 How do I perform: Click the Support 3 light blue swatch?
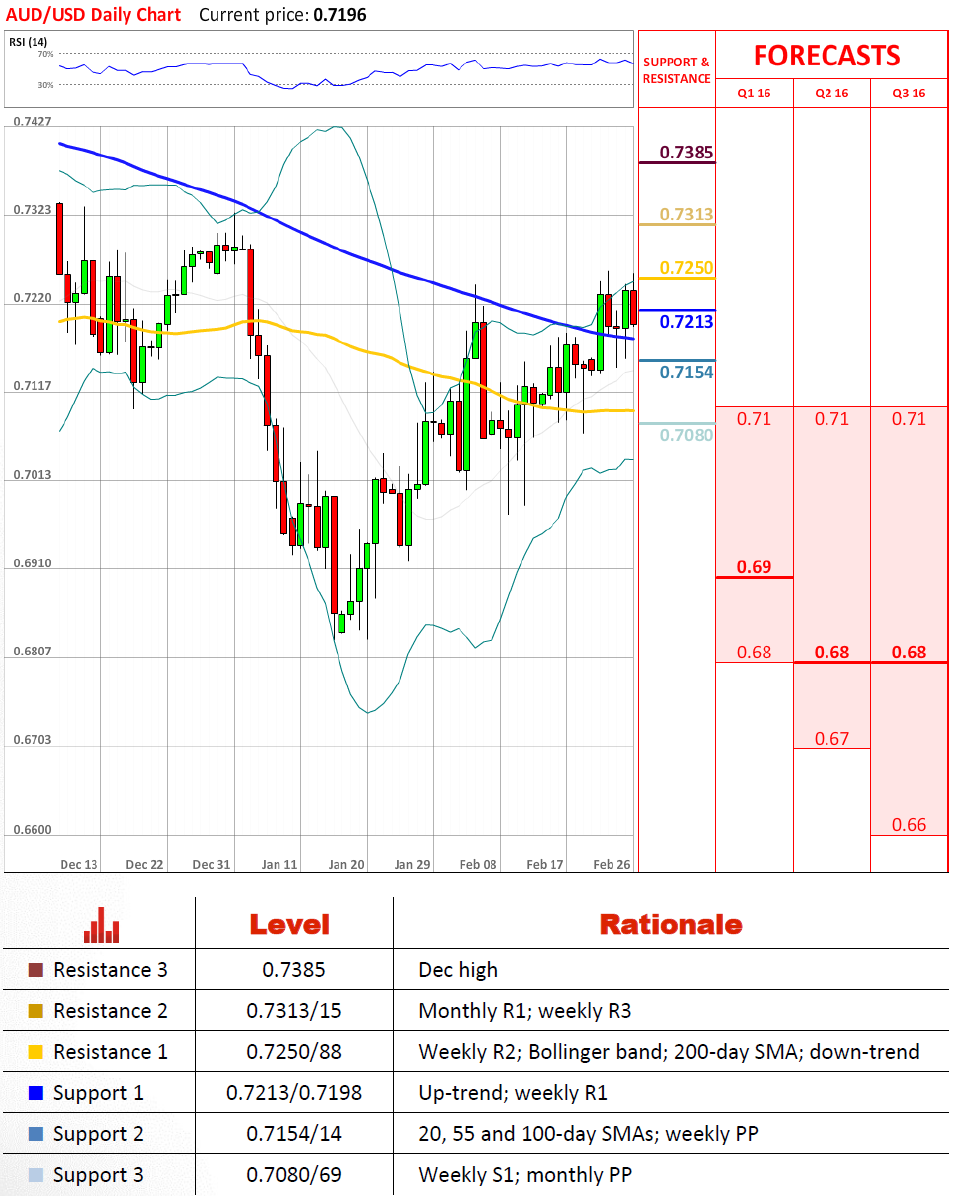[35, 1175]
